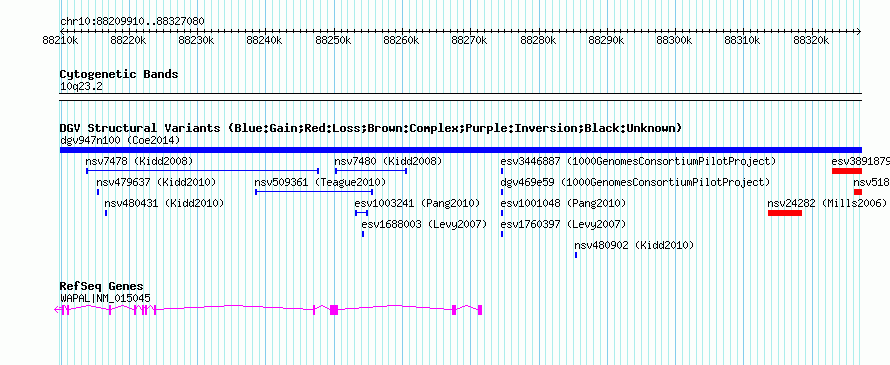Select red loss bar under nsv24282
The image size is (890, 365).
coord(785,213)
